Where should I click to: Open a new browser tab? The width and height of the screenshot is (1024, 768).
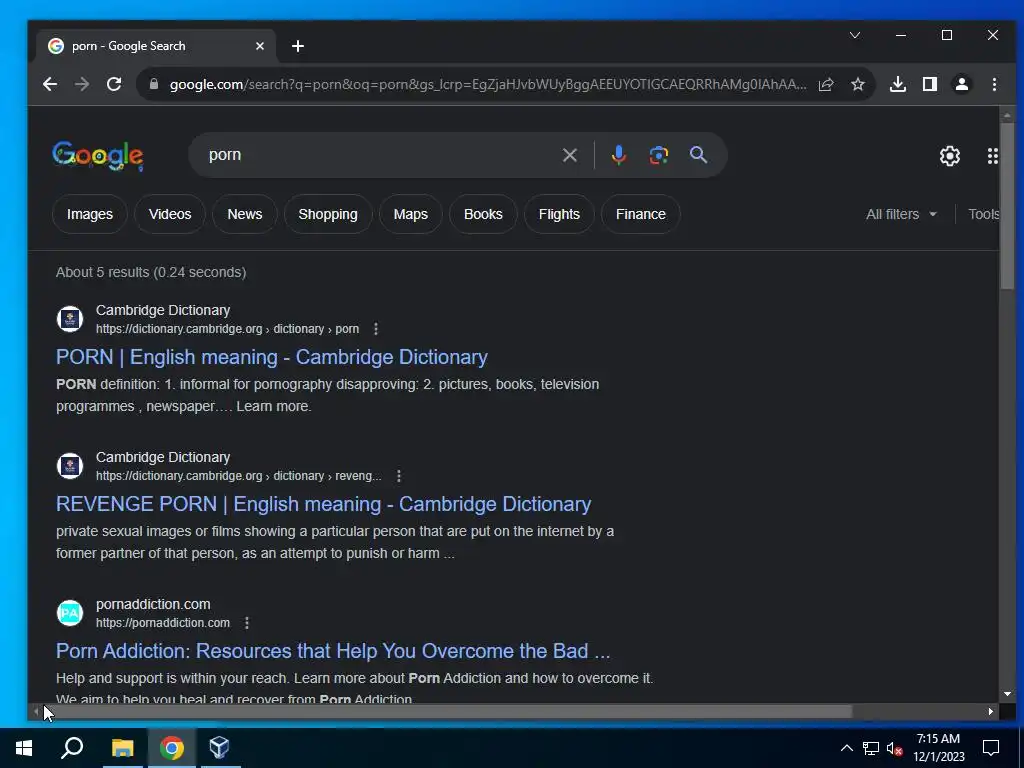298,46
